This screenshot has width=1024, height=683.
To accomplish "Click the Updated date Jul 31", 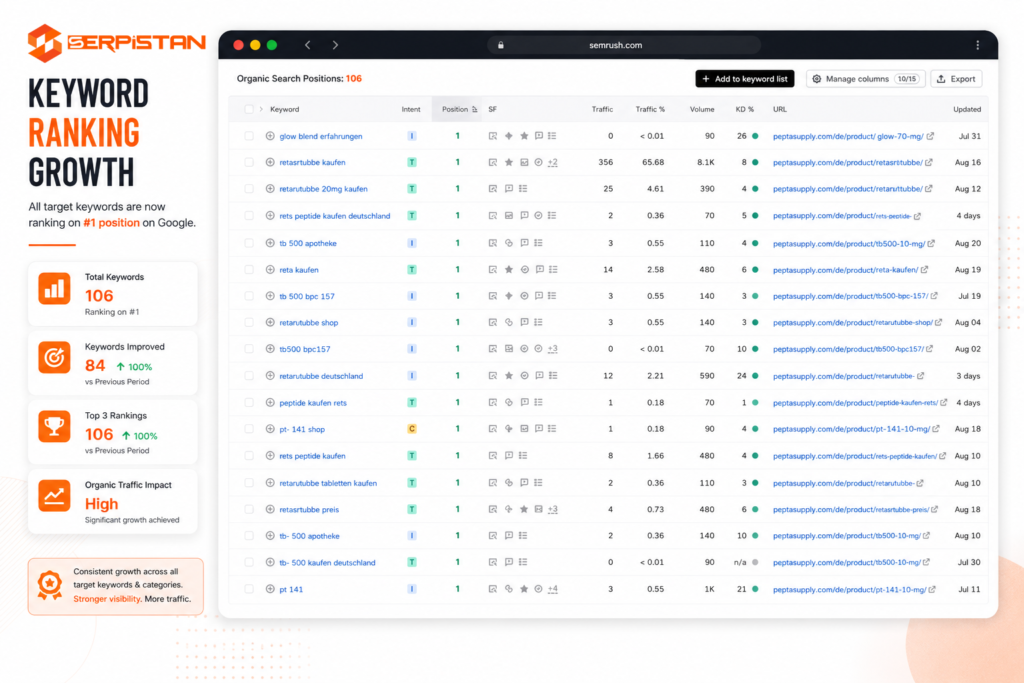I will [x=969, y=136].
